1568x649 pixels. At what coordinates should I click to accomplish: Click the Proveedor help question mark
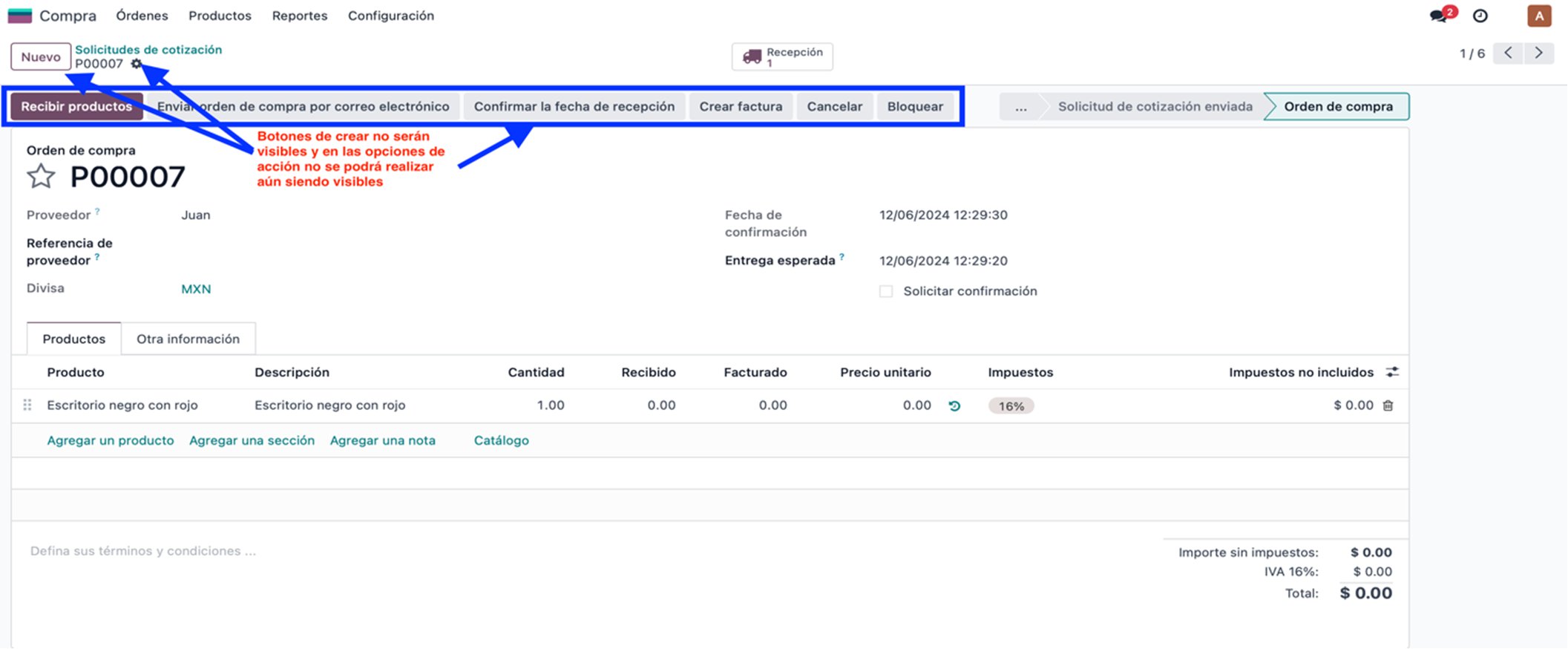(x=97, y=212)
